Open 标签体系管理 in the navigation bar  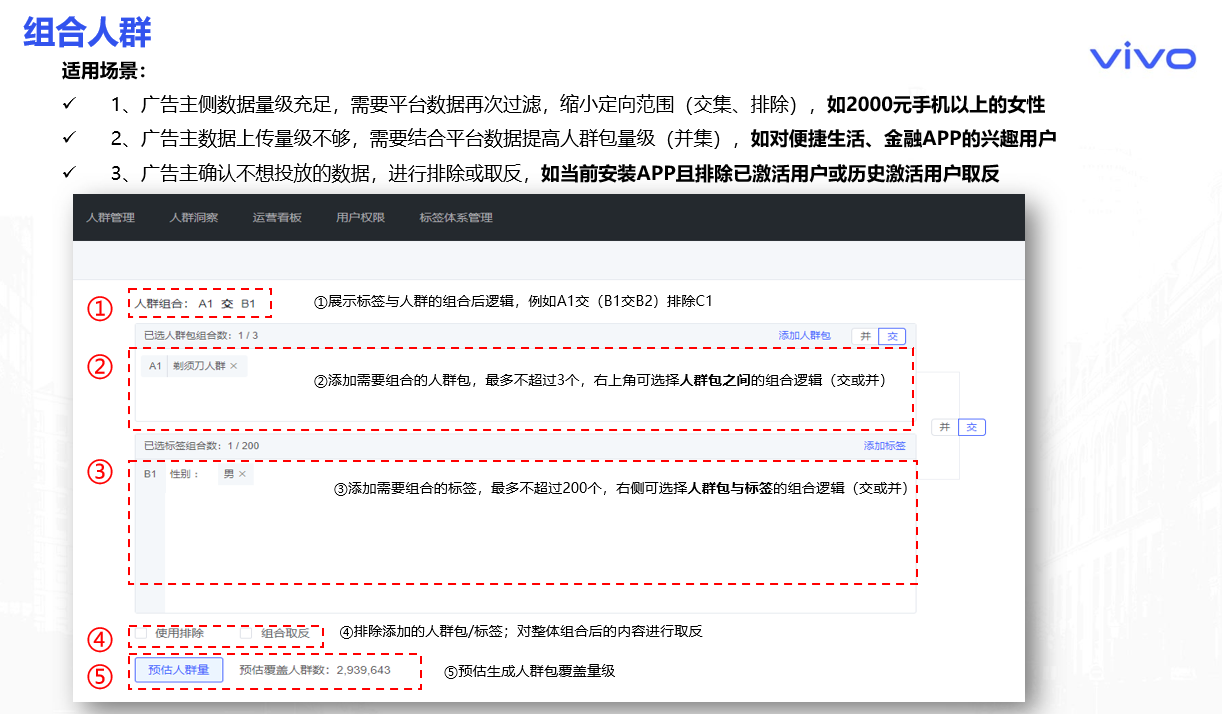point(456,218)
